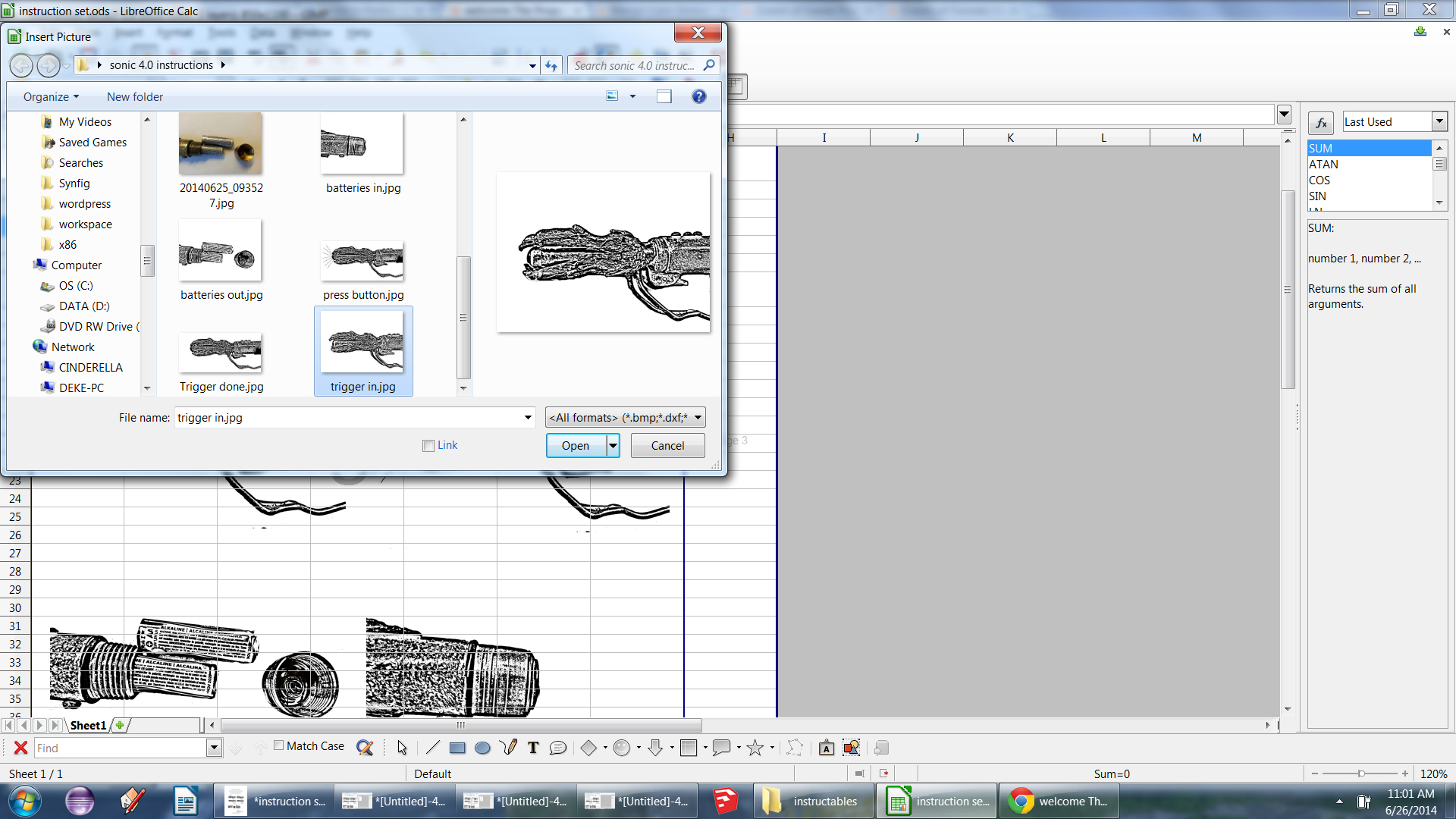Toggle the Link checkbox in dialog
Screen dimensions: 1456x819
428,444
